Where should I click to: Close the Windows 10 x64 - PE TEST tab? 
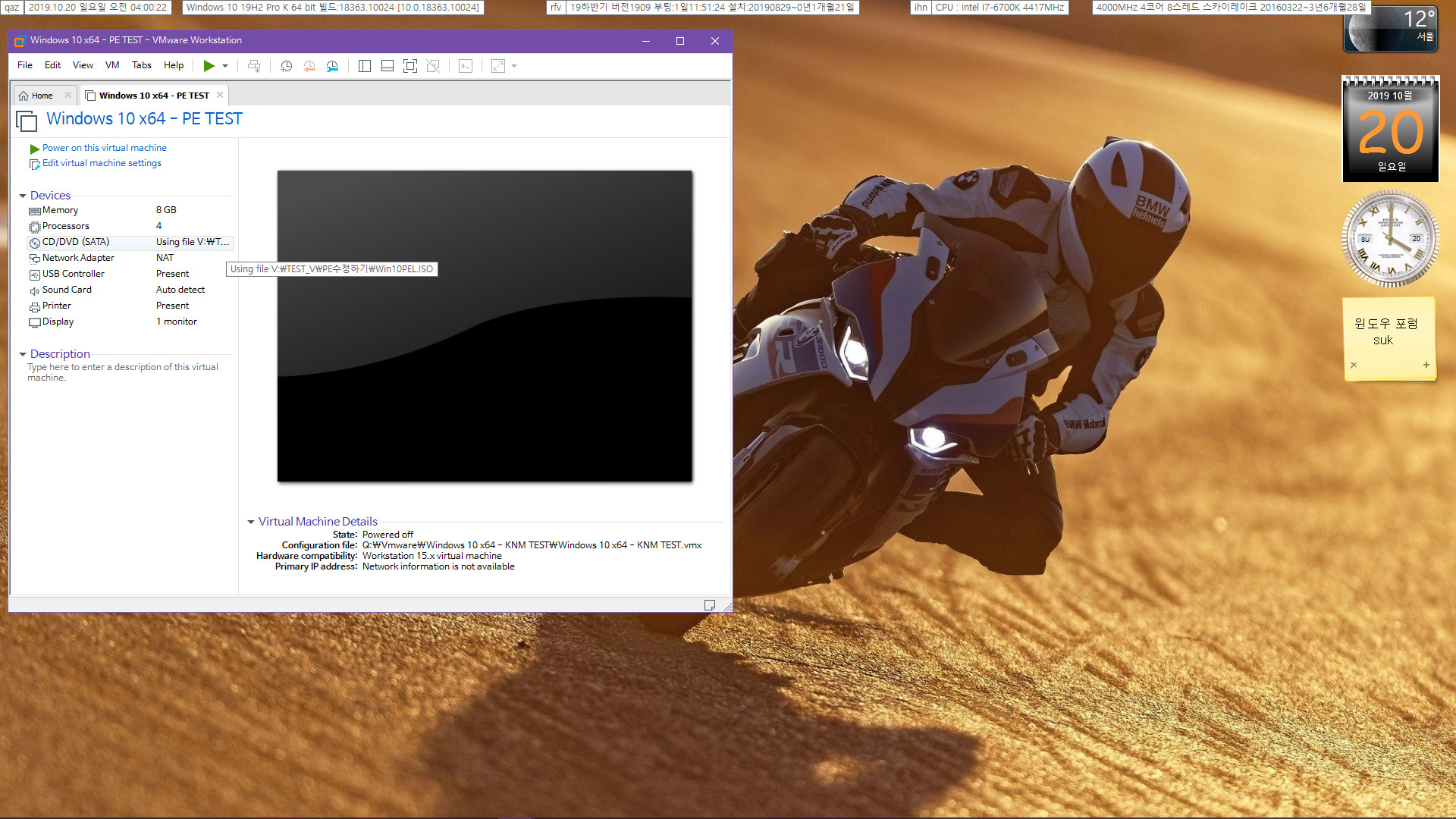pyautogui.click(x=220, y=95)
